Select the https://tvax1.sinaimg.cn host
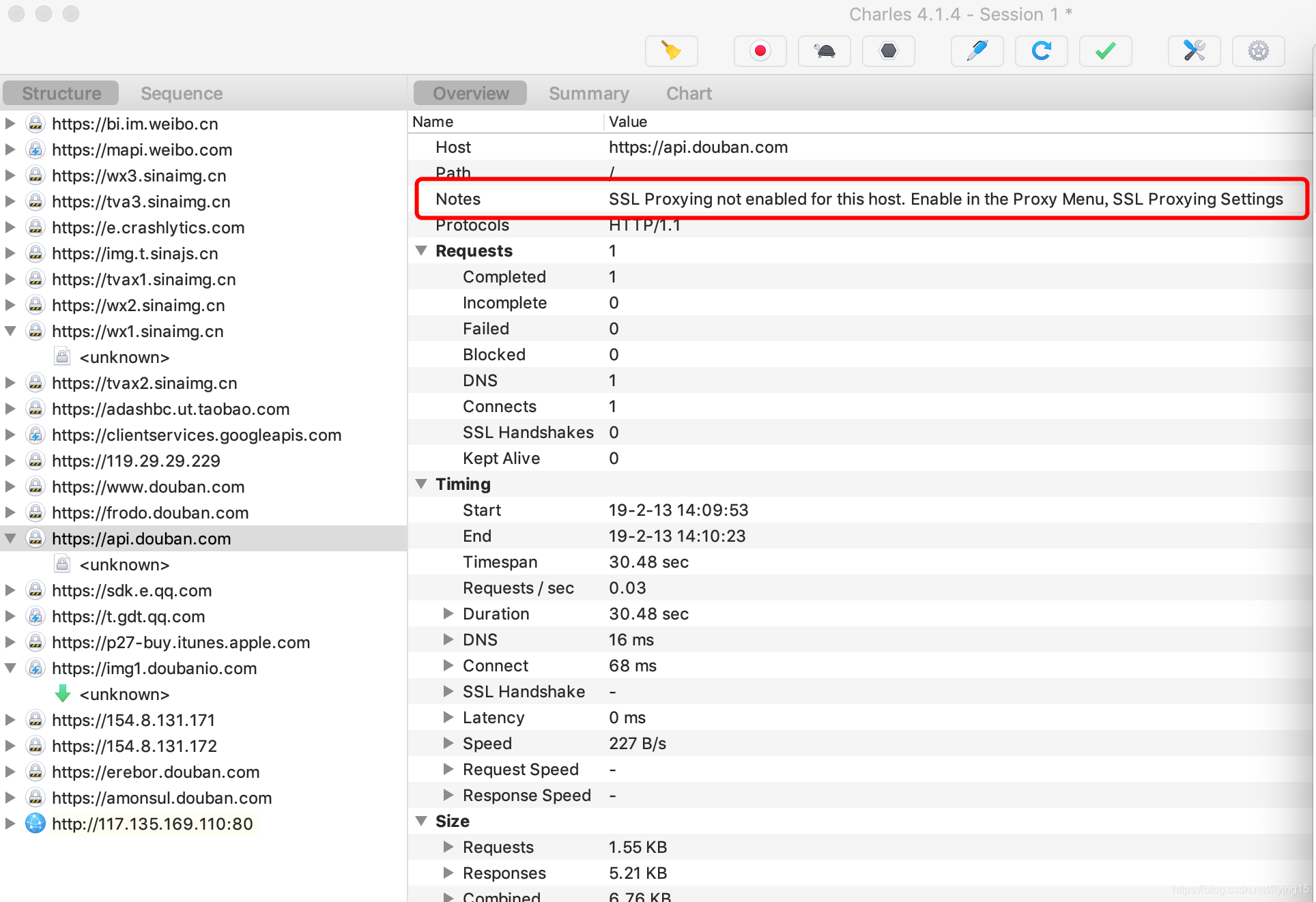This screenshot has width=1316, height=902. pos(144,279)
